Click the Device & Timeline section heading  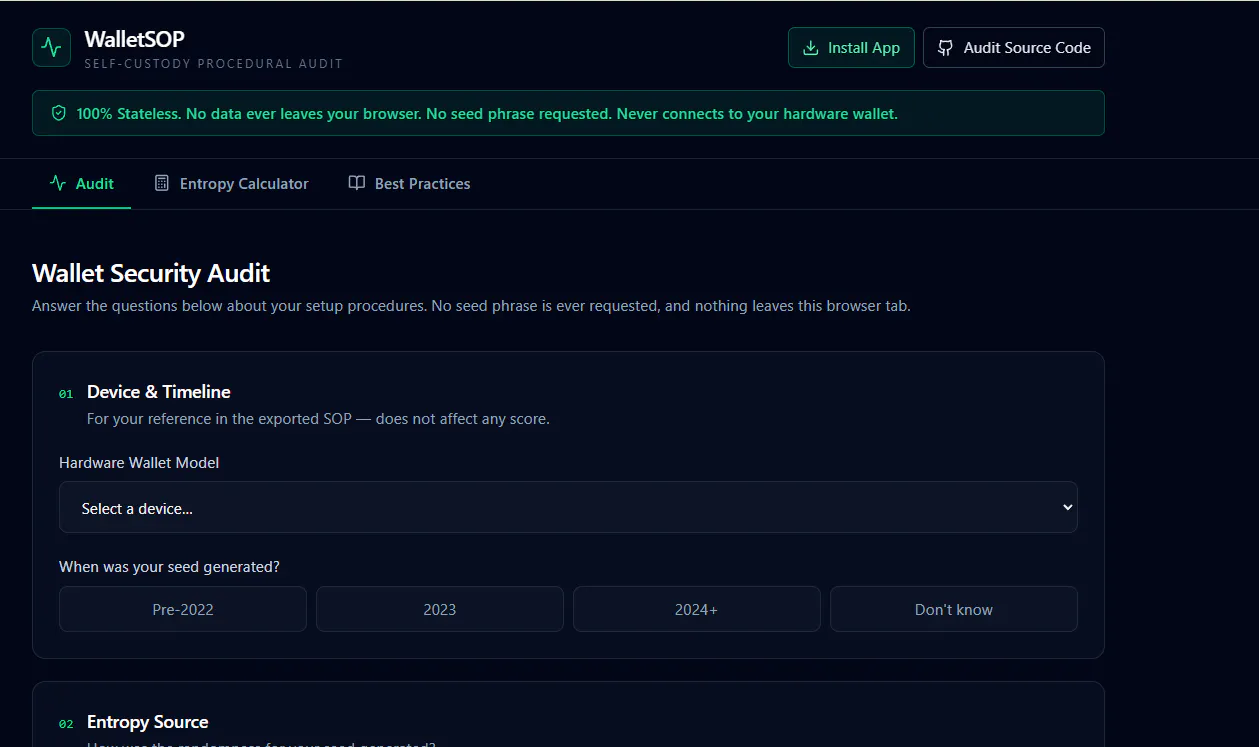tap(159, 392)
